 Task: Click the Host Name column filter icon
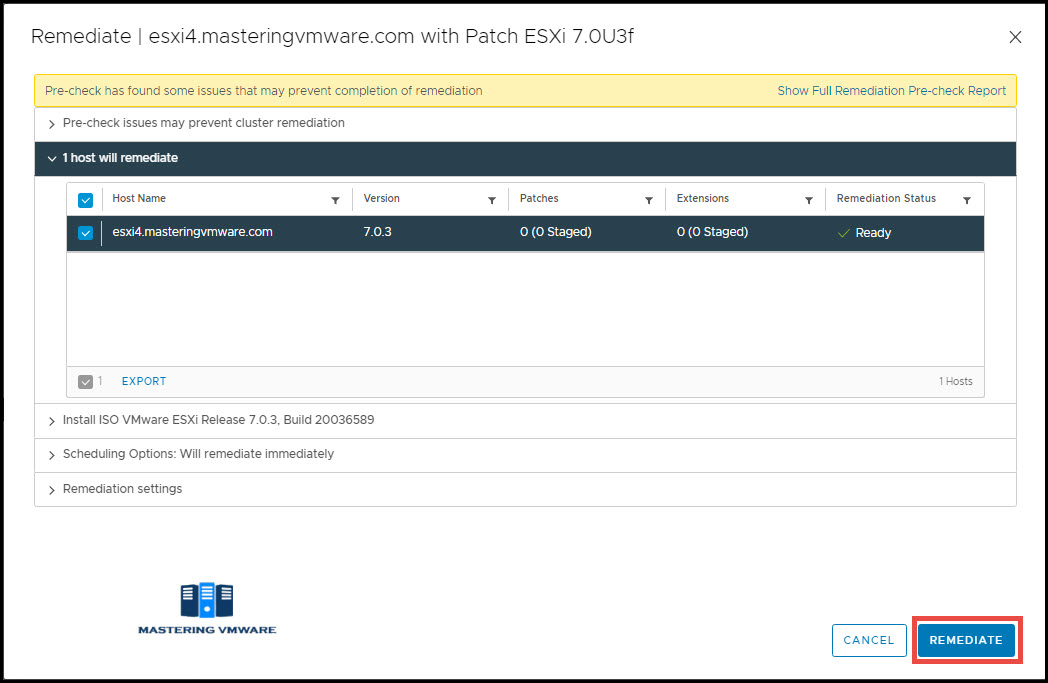[x=336, y=200]
